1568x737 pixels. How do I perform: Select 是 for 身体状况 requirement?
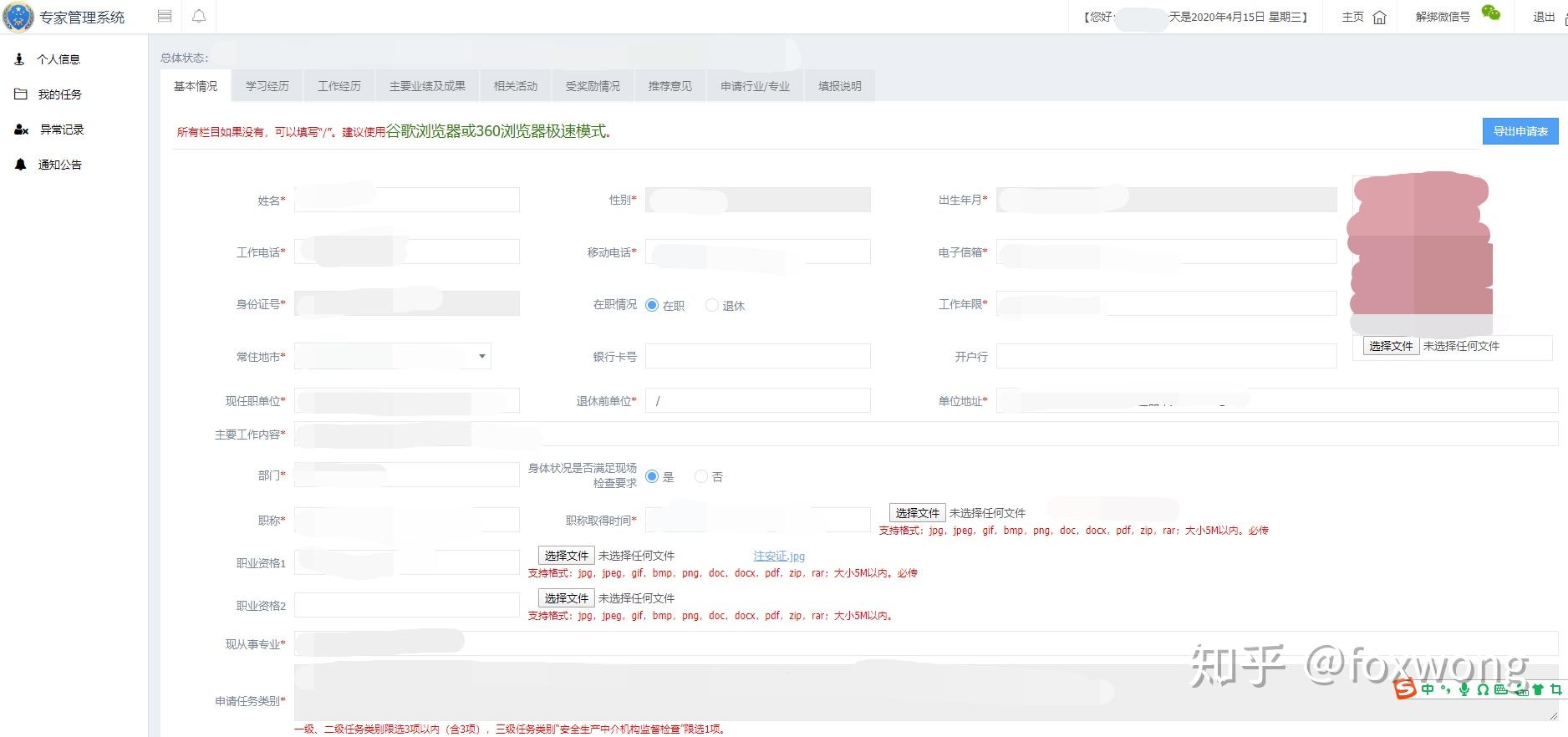click(652, 476)
